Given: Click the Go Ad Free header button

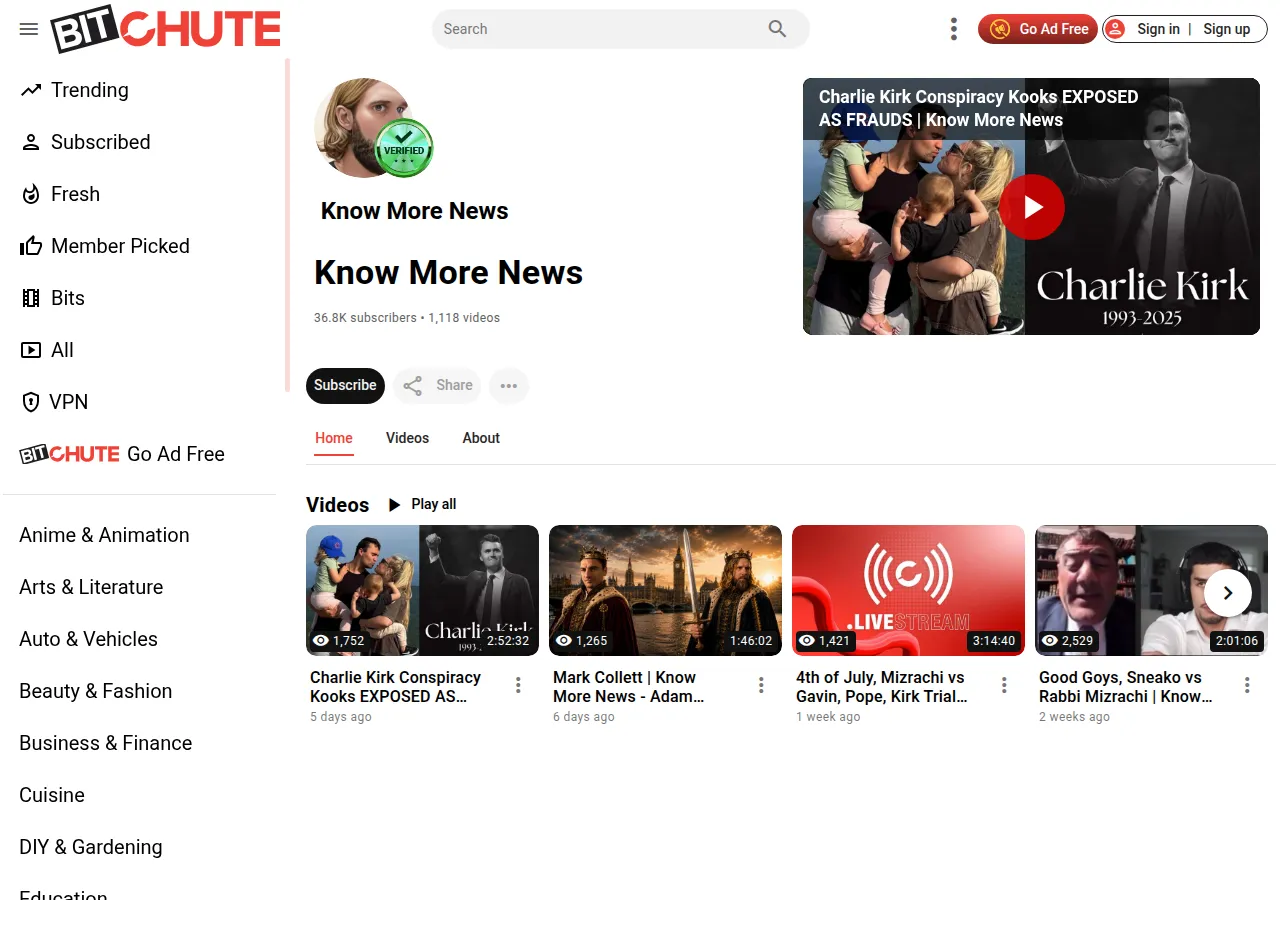Looking at the screenshot, I should 1038,29.
